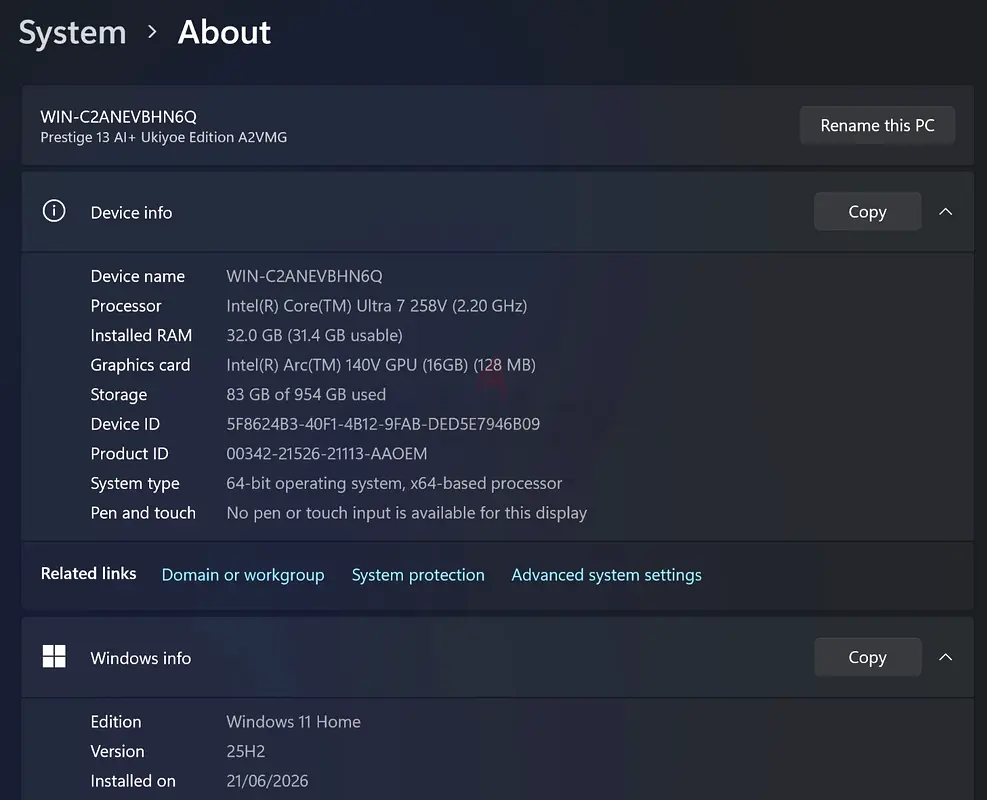
Task: Click the Pen and touch label
Action: (x=143, y=513)
